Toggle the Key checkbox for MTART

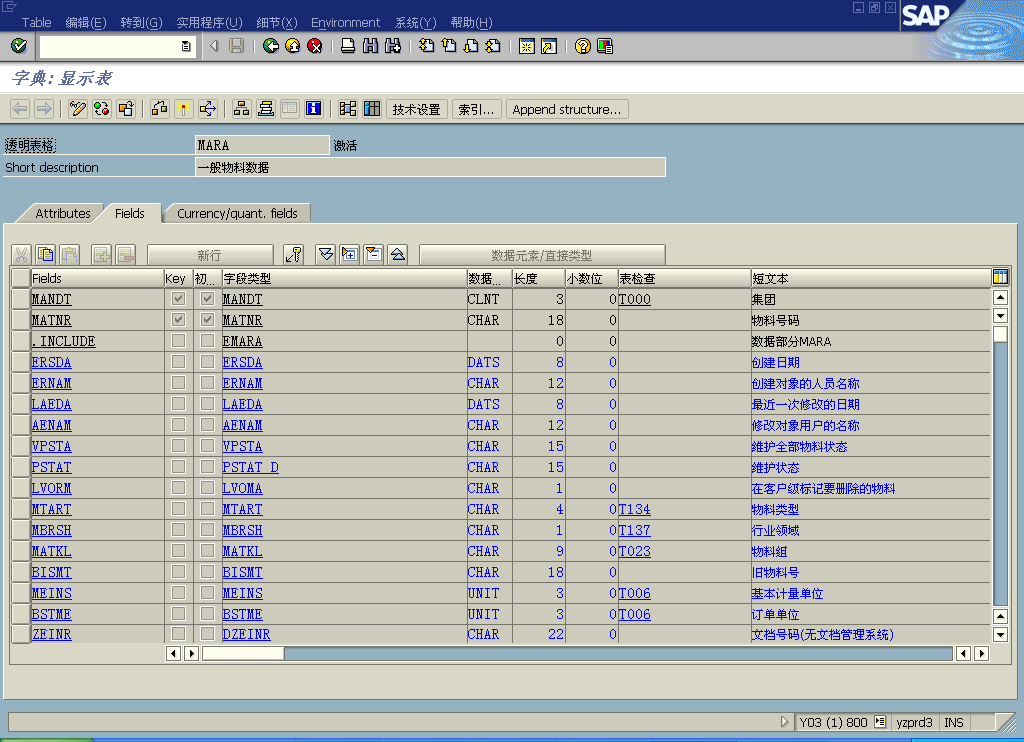pyautogui.click(x=178, y=509)
